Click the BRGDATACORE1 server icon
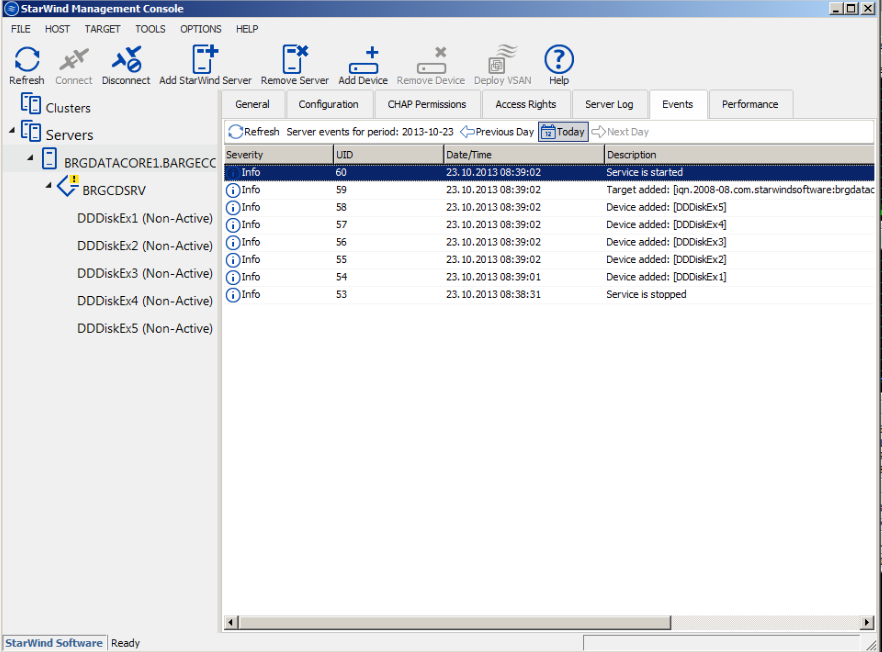 pos(50,159)
